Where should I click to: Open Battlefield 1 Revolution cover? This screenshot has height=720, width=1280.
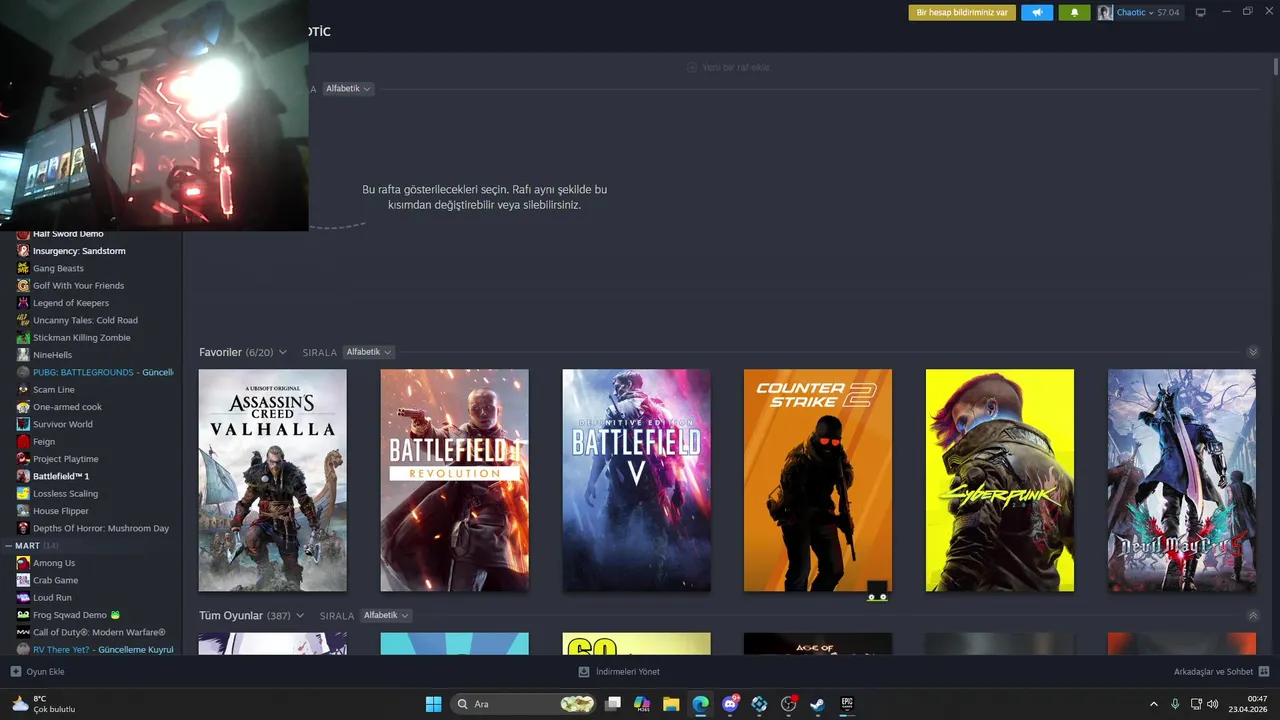455,480
